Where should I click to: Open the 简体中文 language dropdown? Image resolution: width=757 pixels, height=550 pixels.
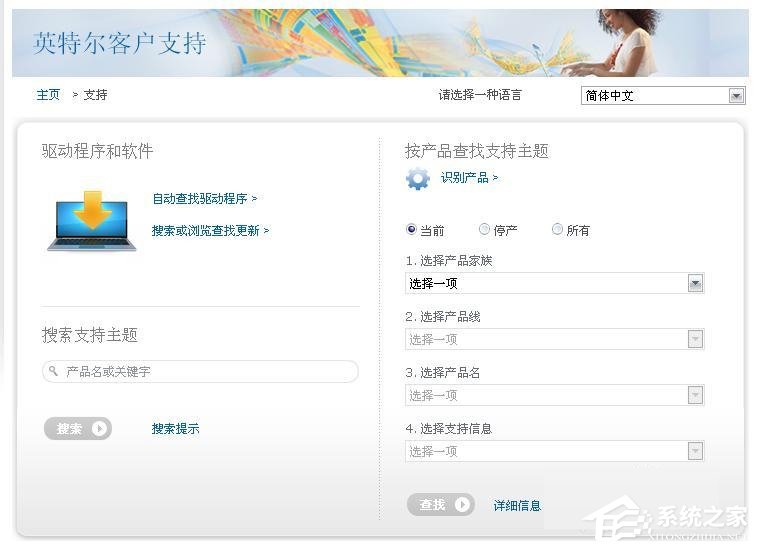pos(663,96)
